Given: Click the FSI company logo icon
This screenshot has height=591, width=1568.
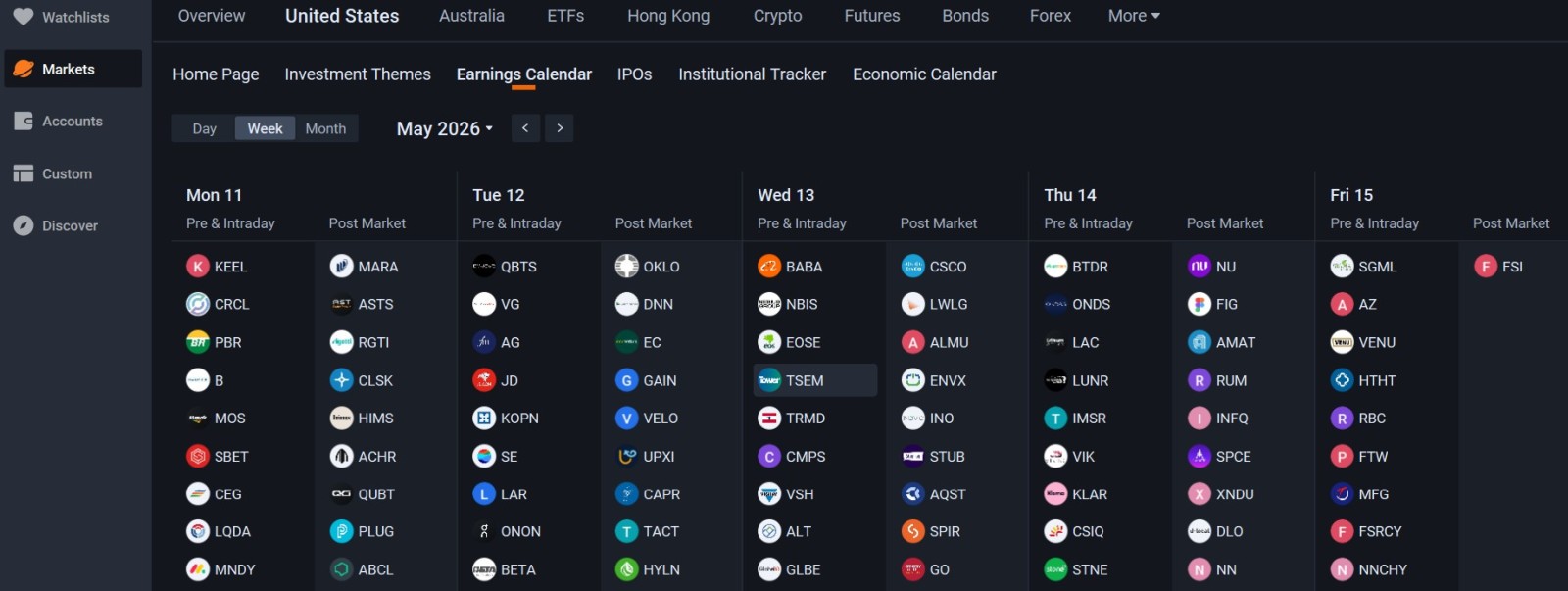Looking at the screenshot, I should (x=1485, y=266).
